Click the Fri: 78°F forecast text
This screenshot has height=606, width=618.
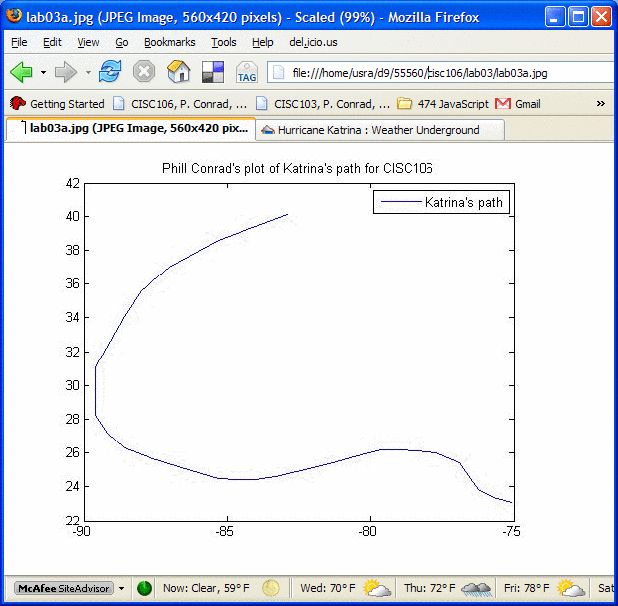(x=527, y=588)
